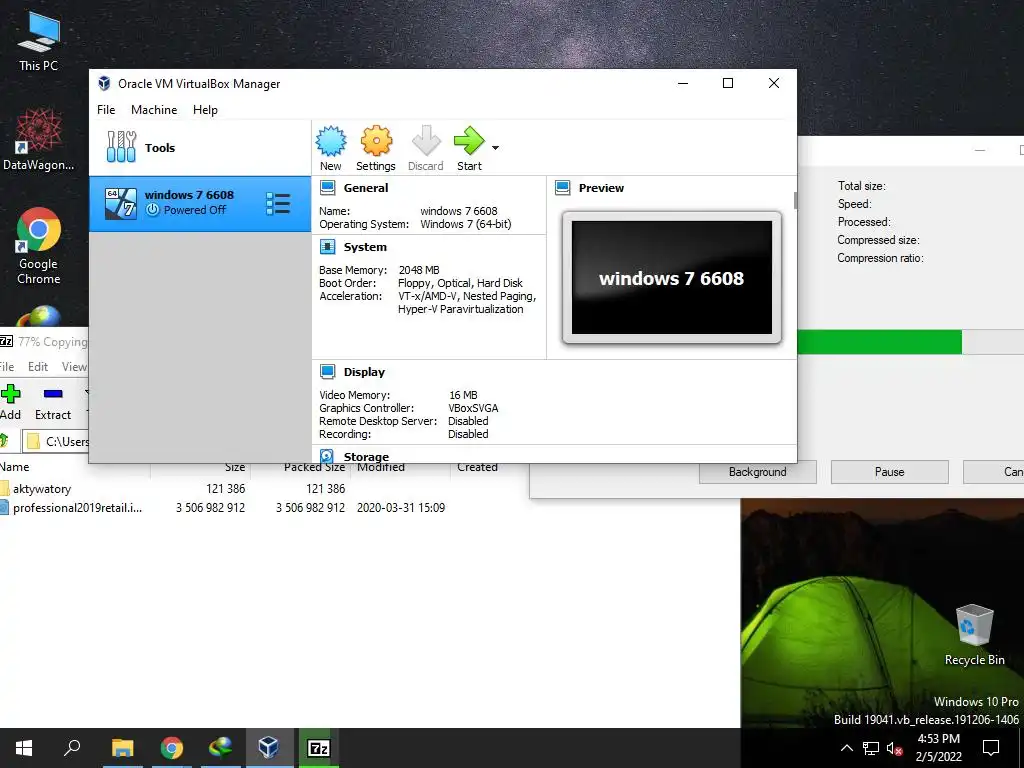1024x768 pixels.
Task: Open the Google Chrome desktop shortcut
Action: (39, 246)
